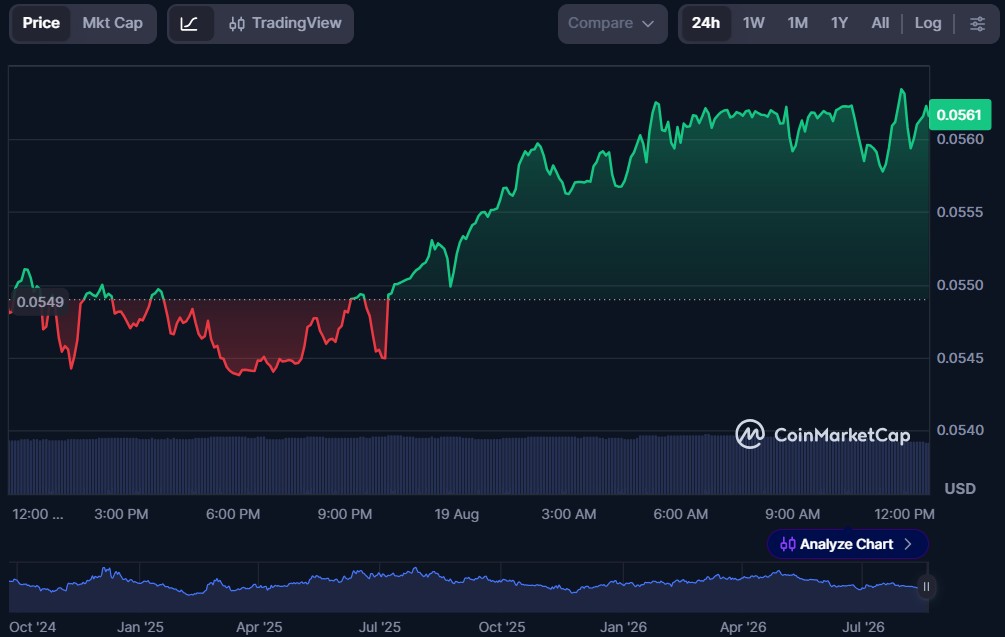
Task: Click Jul '26 on the range navigator
Action: tap(863, 627)
